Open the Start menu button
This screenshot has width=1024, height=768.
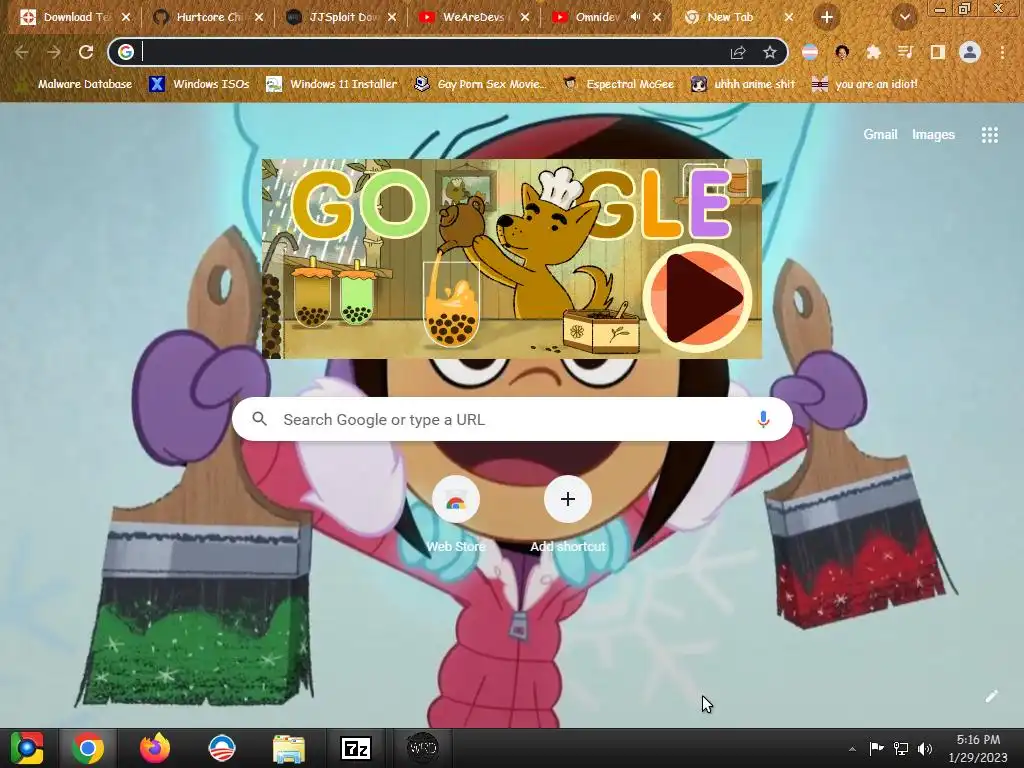click(x=27, y=748)
